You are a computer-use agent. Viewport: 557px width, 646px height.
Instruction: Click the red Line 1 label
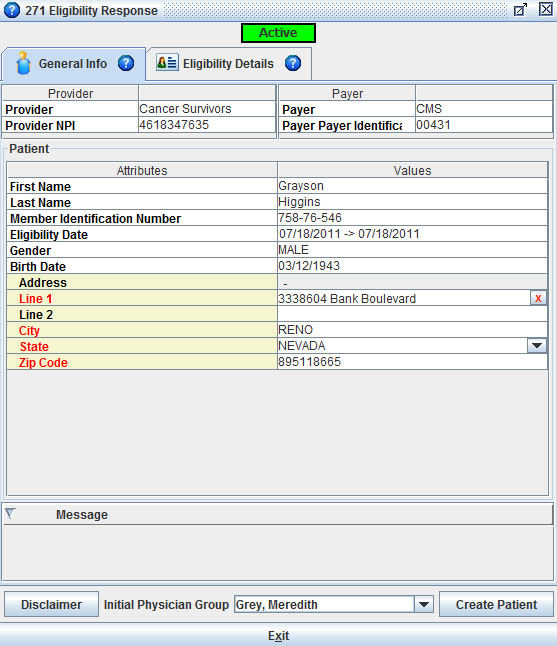(35, 299)
